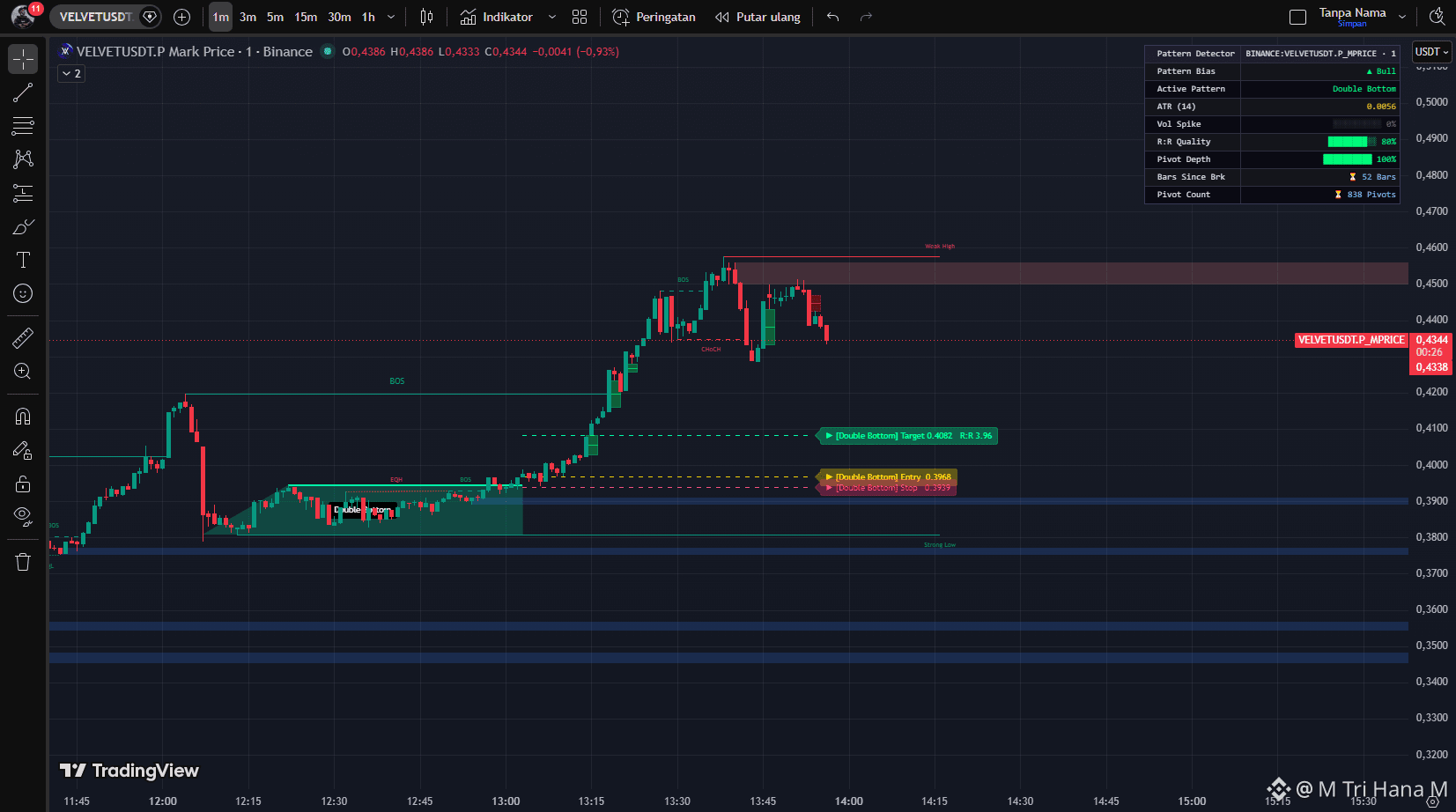
Task: Expand the timeframe list chevron
Action: coord(391,17)
